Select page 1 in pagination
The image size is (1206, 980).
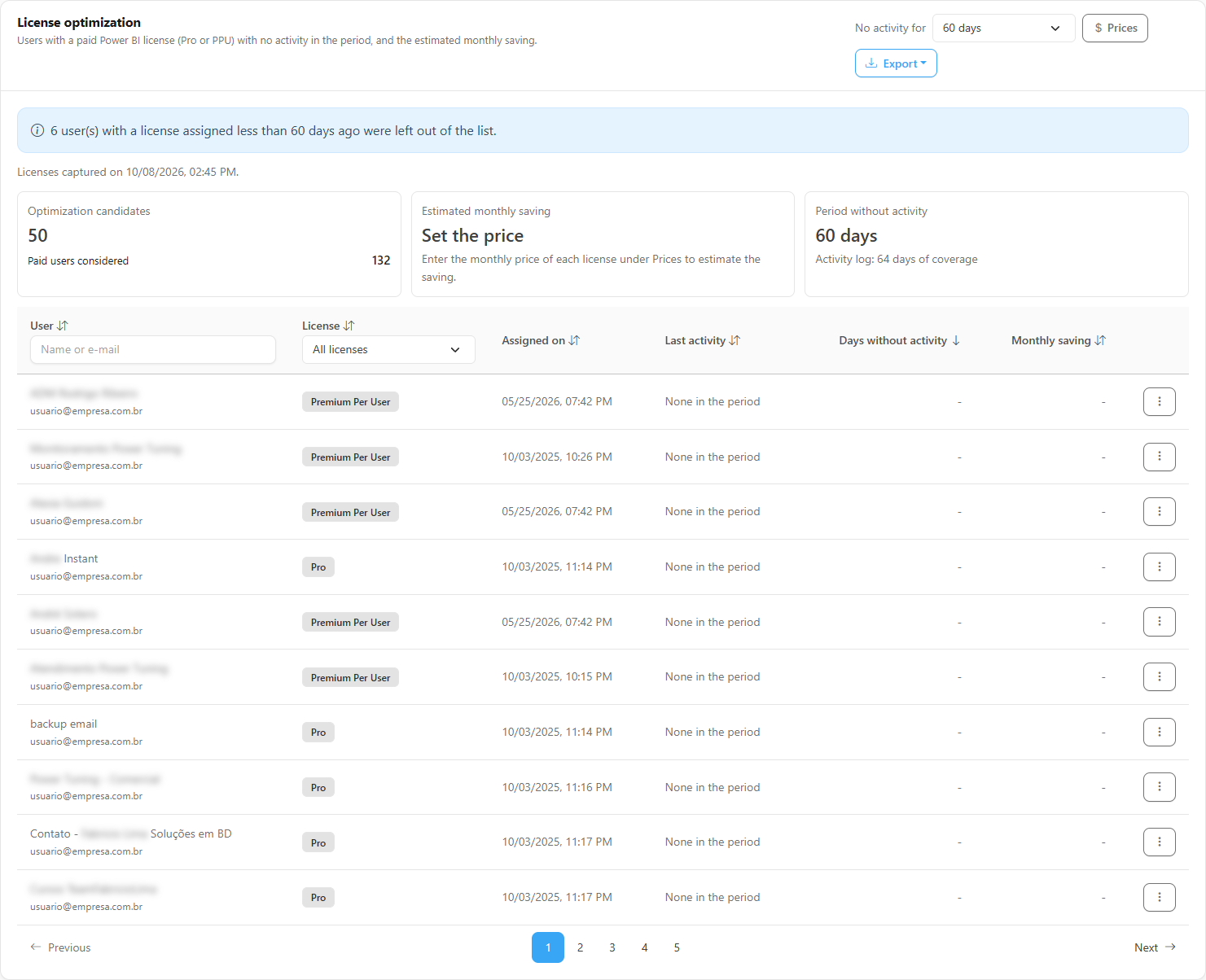click(548, 947)
